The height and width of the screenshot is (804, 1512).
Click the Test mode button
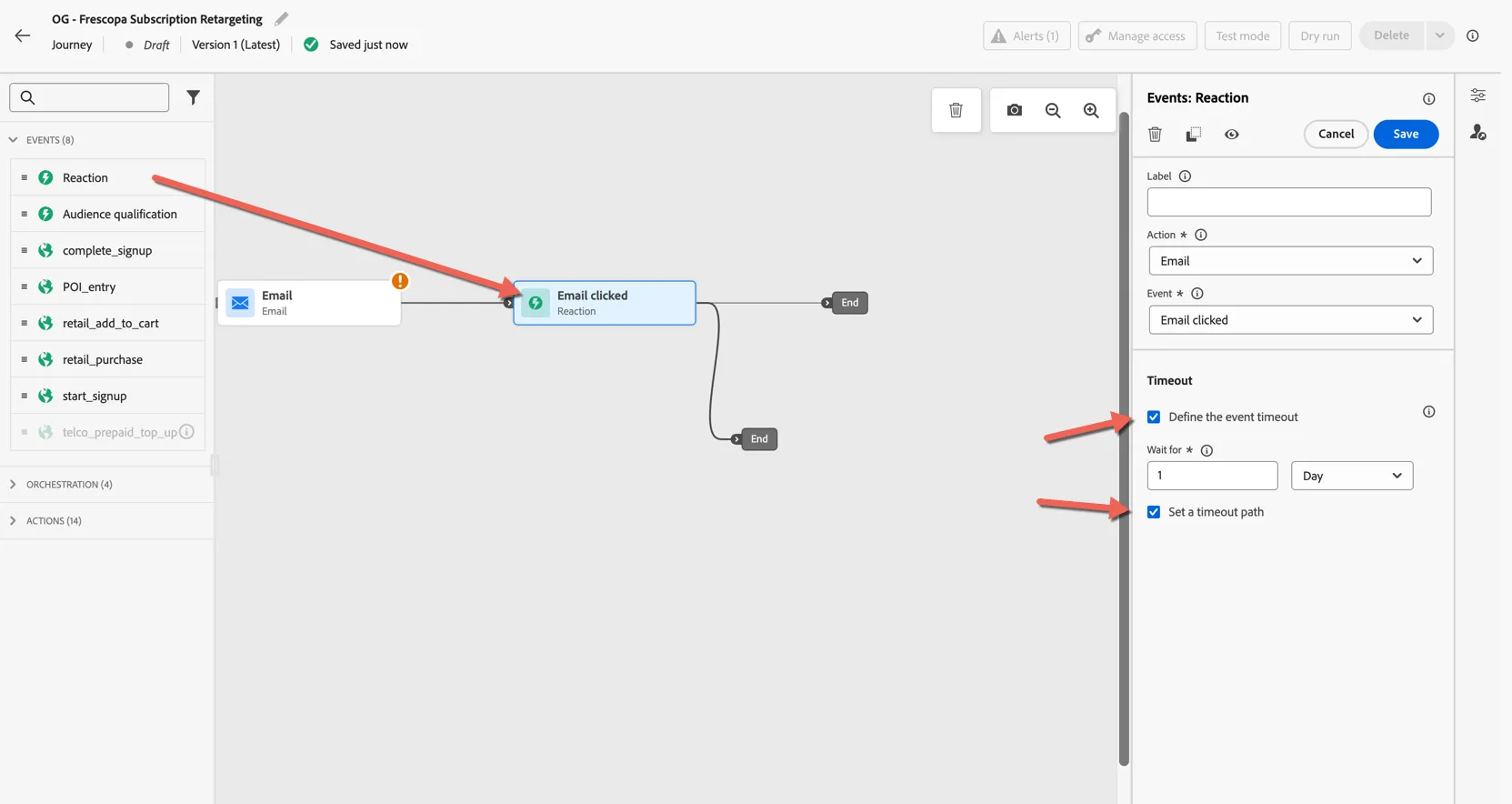(1243, 35)
